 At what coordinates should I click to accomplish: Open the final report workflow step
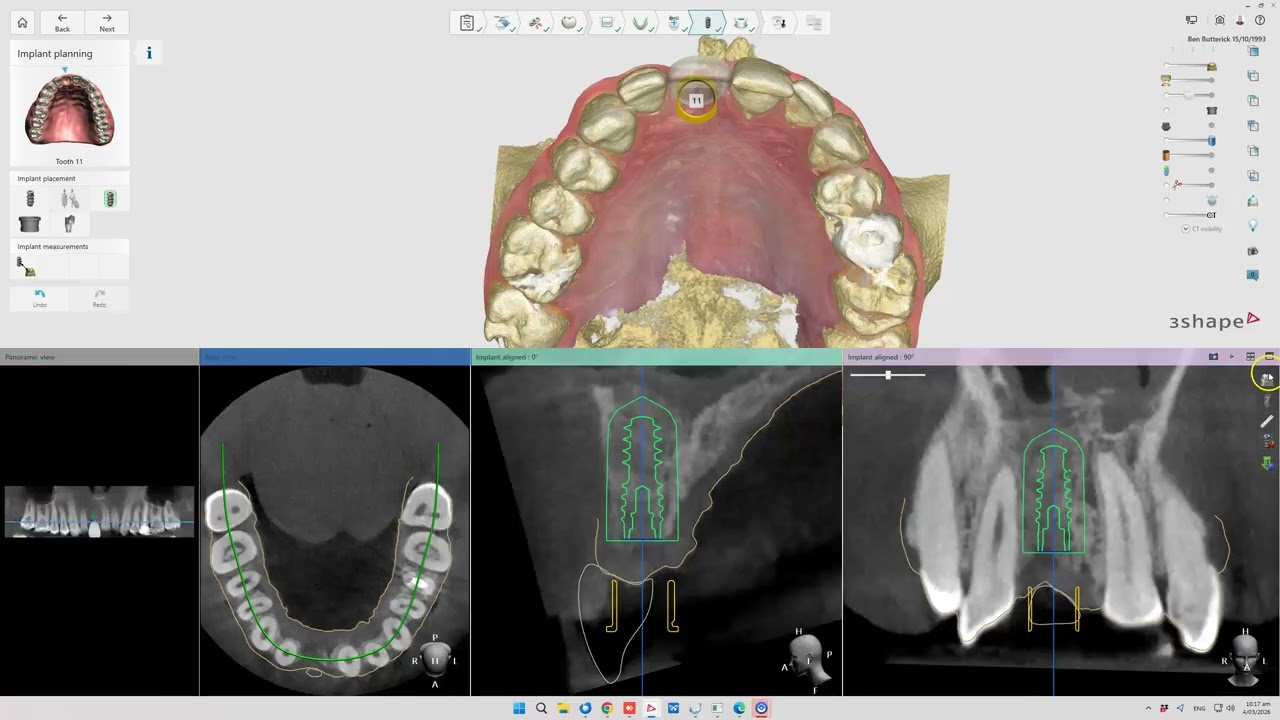pos(813,22)
